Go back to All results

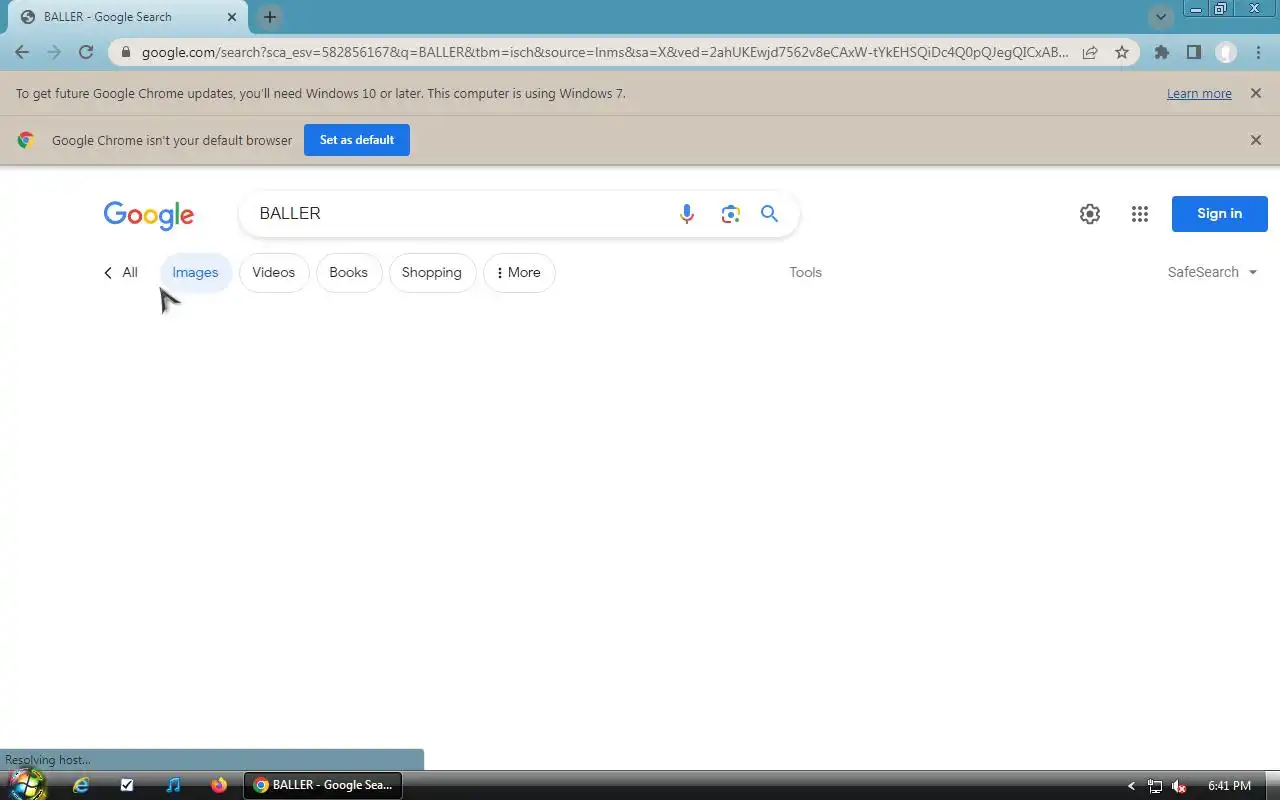[x=121, y=272]
